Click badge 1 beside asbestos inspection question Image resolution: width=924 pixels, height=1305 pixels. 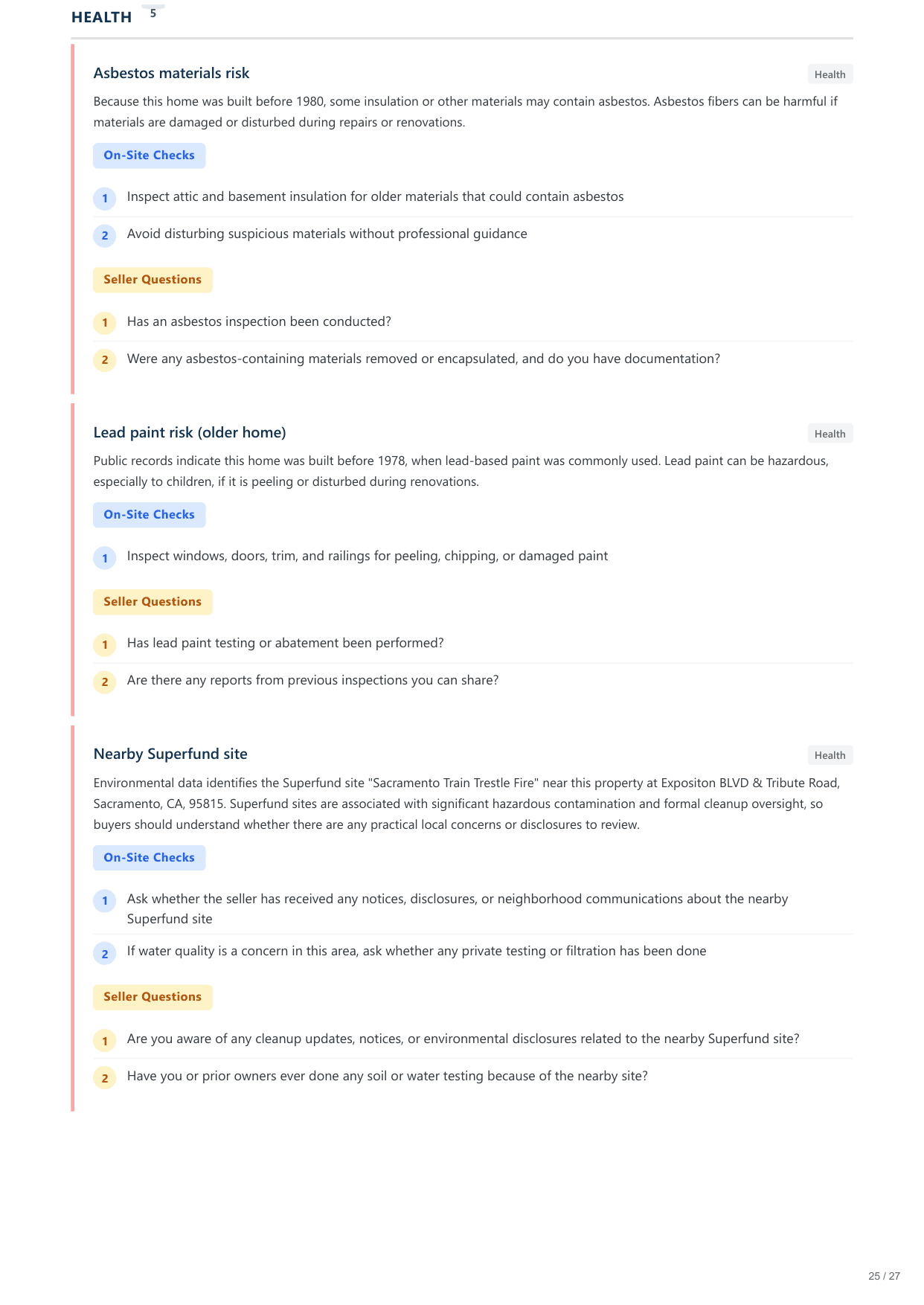coord(105,323)
